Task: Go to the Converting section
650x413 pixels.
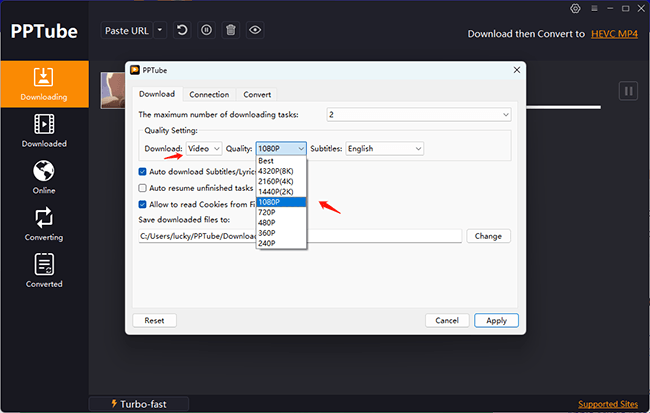Action: (44, 224)
